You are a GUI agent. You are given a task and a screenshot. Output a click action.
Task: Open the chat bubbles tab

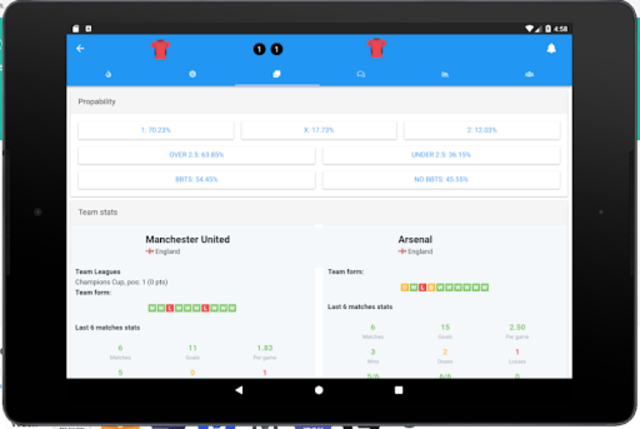coord(361,74)
